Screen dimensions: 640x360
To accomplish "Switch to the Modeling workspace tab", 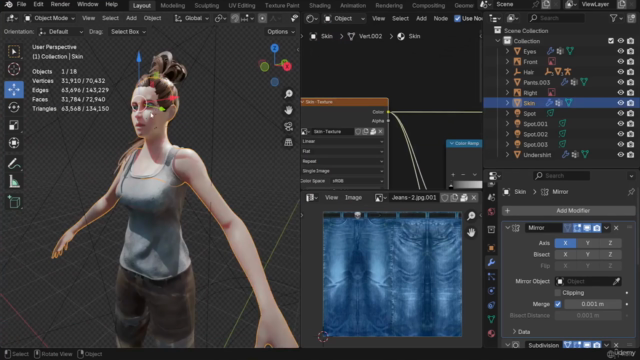I will pos(172,5).
